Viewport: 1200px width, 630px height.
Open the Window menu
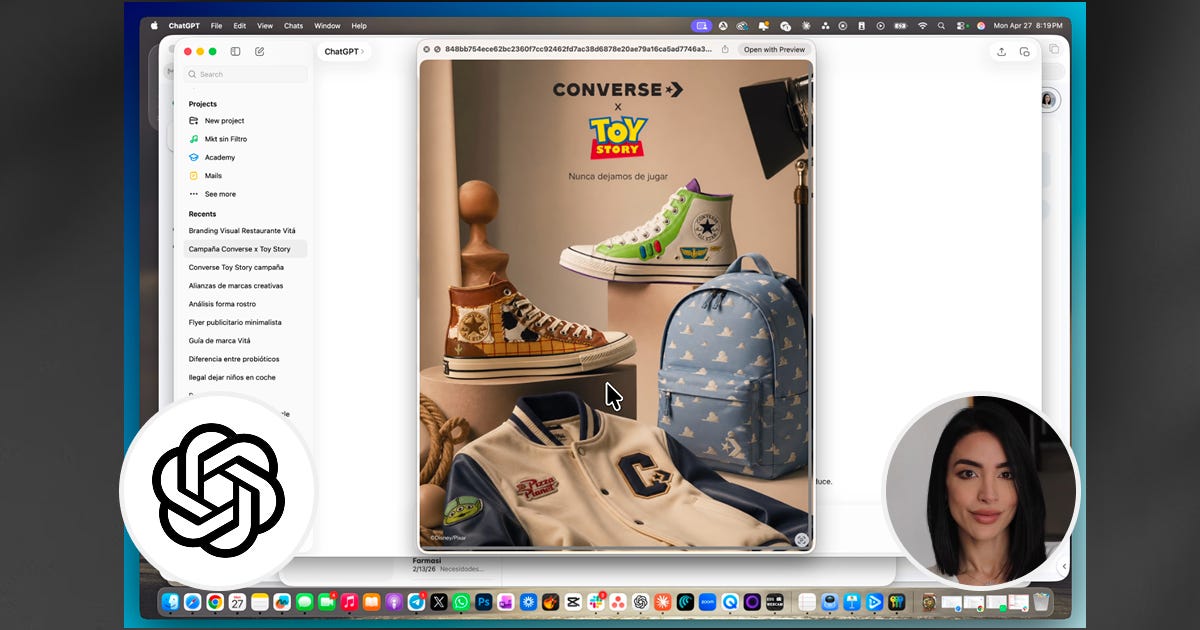click(327, 25)
